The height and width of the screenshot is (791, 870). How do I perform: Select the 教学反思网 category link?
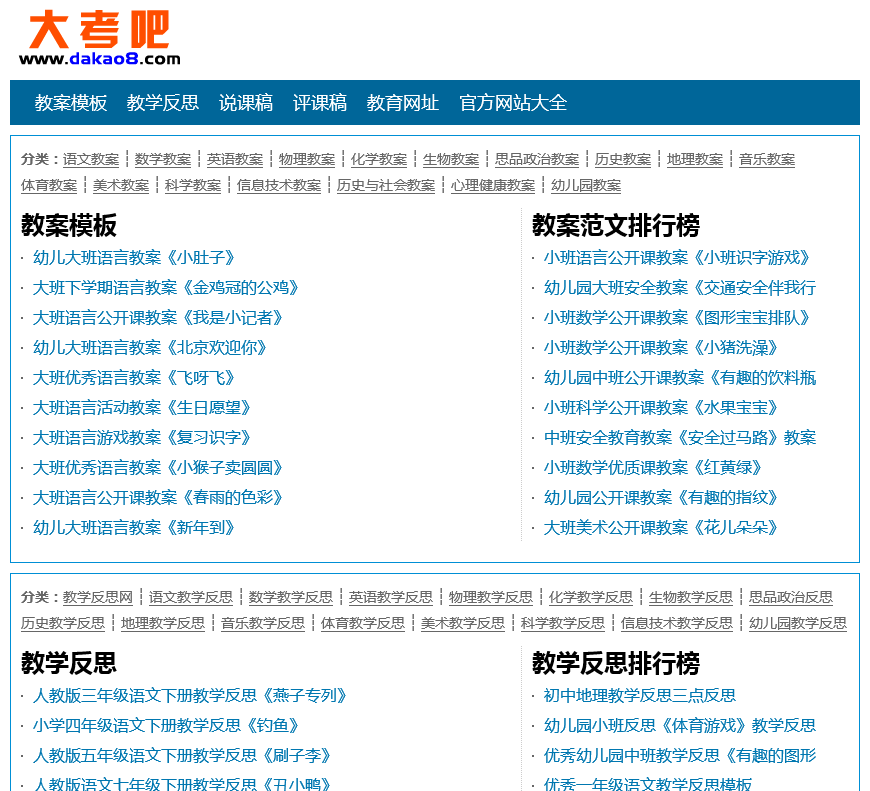click(98, 597)
